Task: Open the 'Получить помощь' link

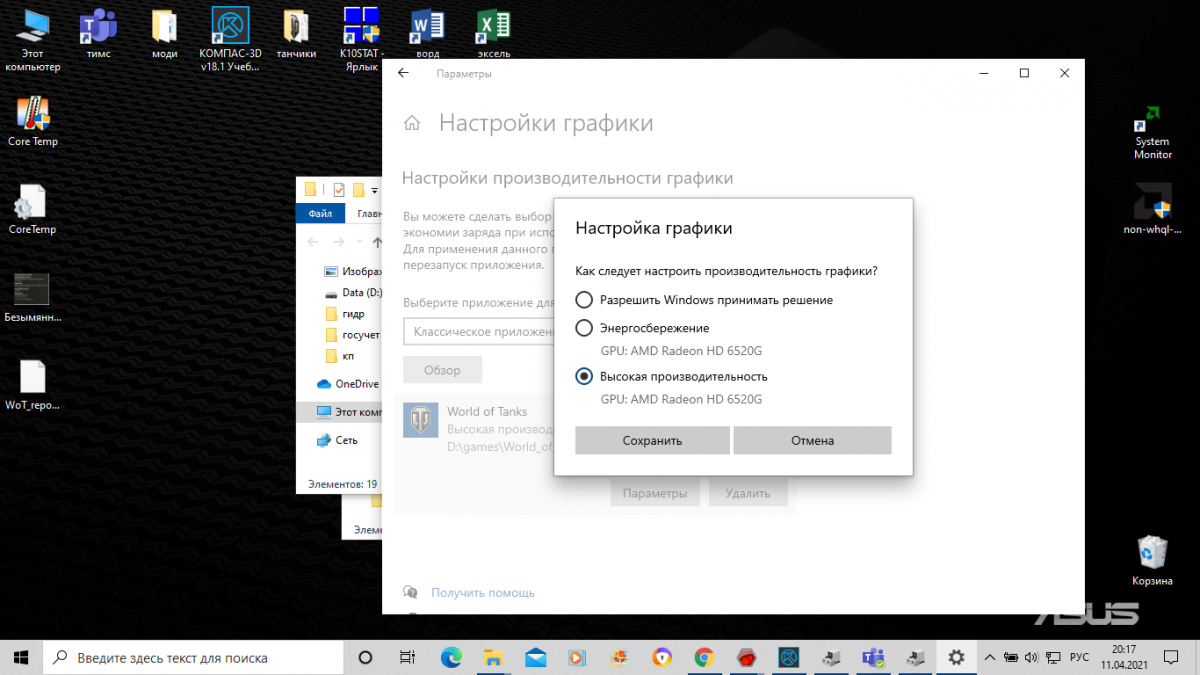Action: [x=483, y=592]
